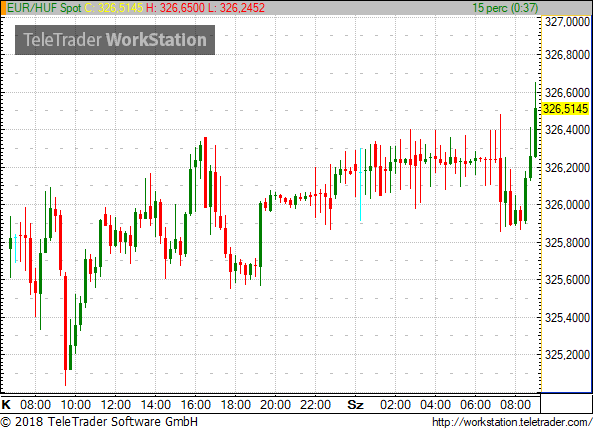
Task: Select the 08:00 label after K on time axis
Action: point(35,405)
